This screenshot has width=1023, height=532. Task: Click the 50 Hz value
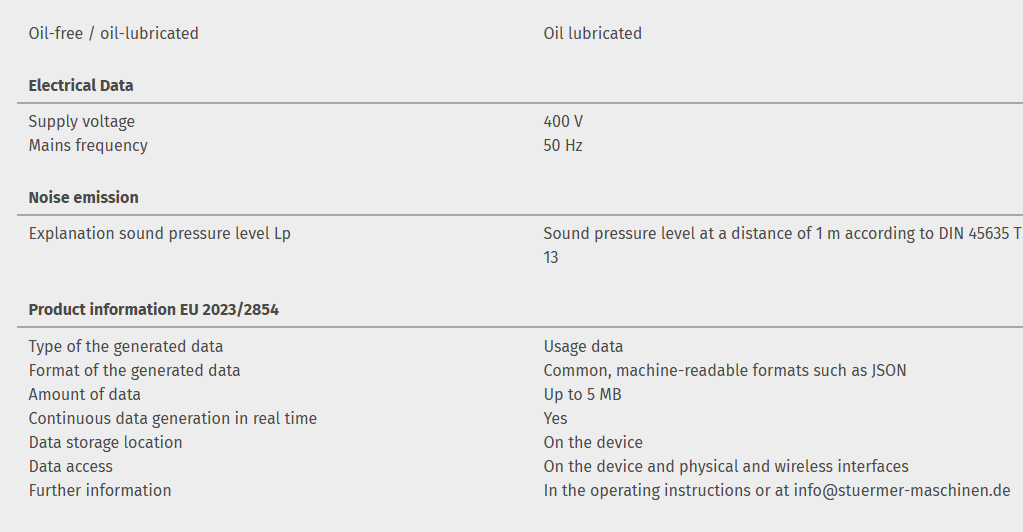(x=563, y=146)
